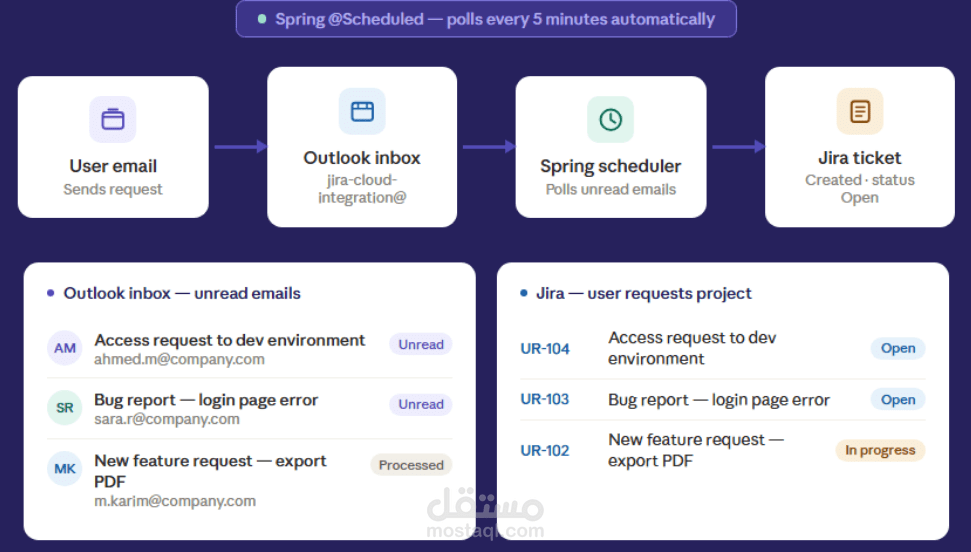
Task: Click Jira title 'Bug report — login page error'
Action: [719, 400]
